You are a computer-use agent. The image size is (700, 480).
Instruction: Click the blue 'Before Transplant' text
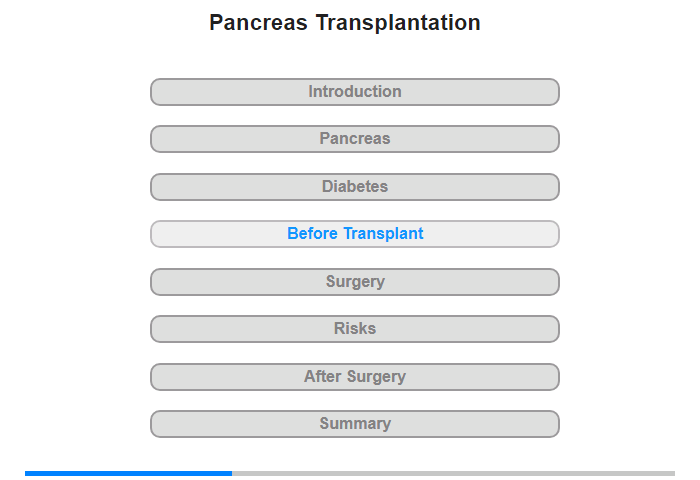point(355,234)
